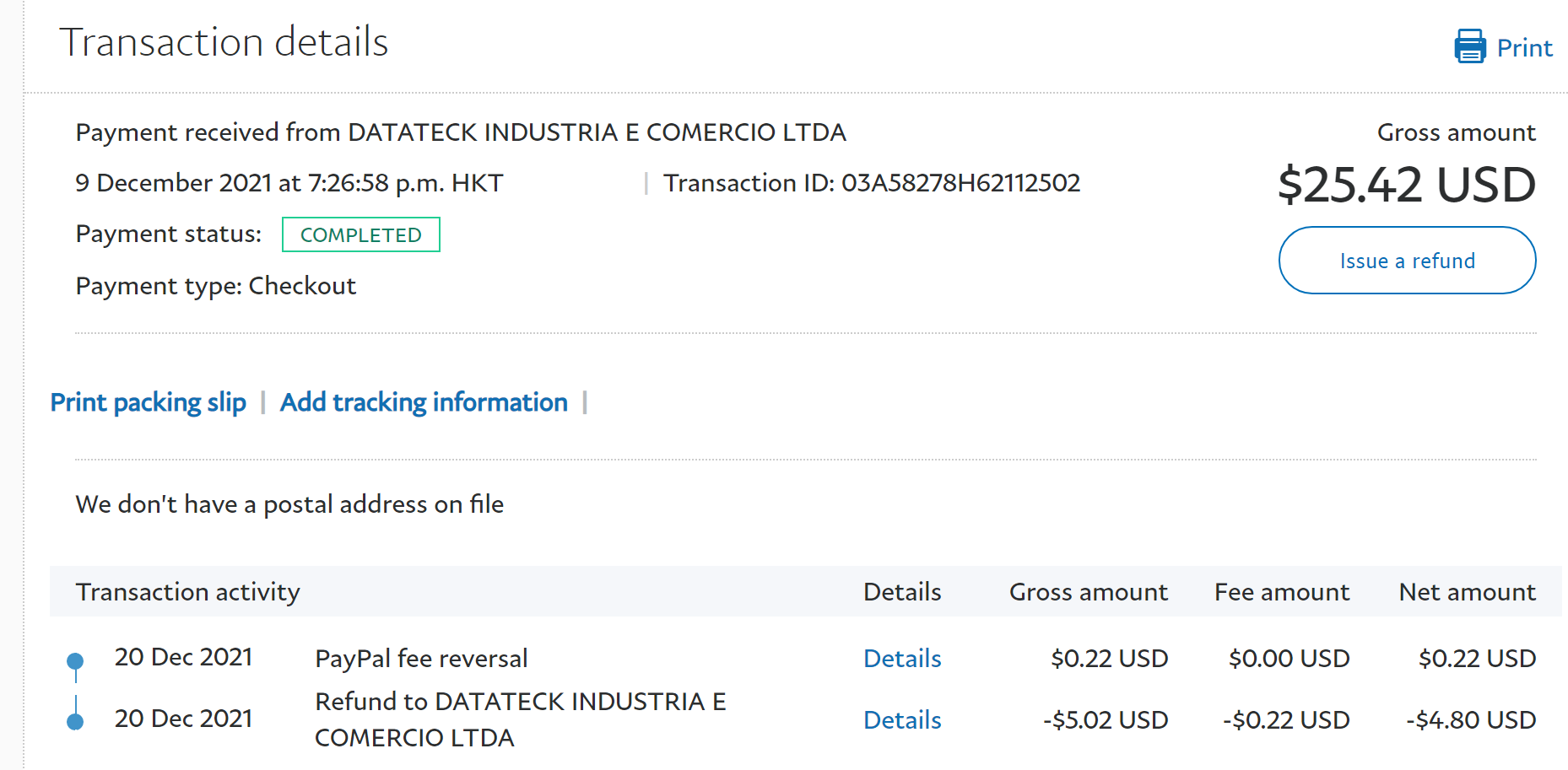Open Details for PayPal fee reversal
Screen dimensions: 1568x770
(x=901, y=659)
